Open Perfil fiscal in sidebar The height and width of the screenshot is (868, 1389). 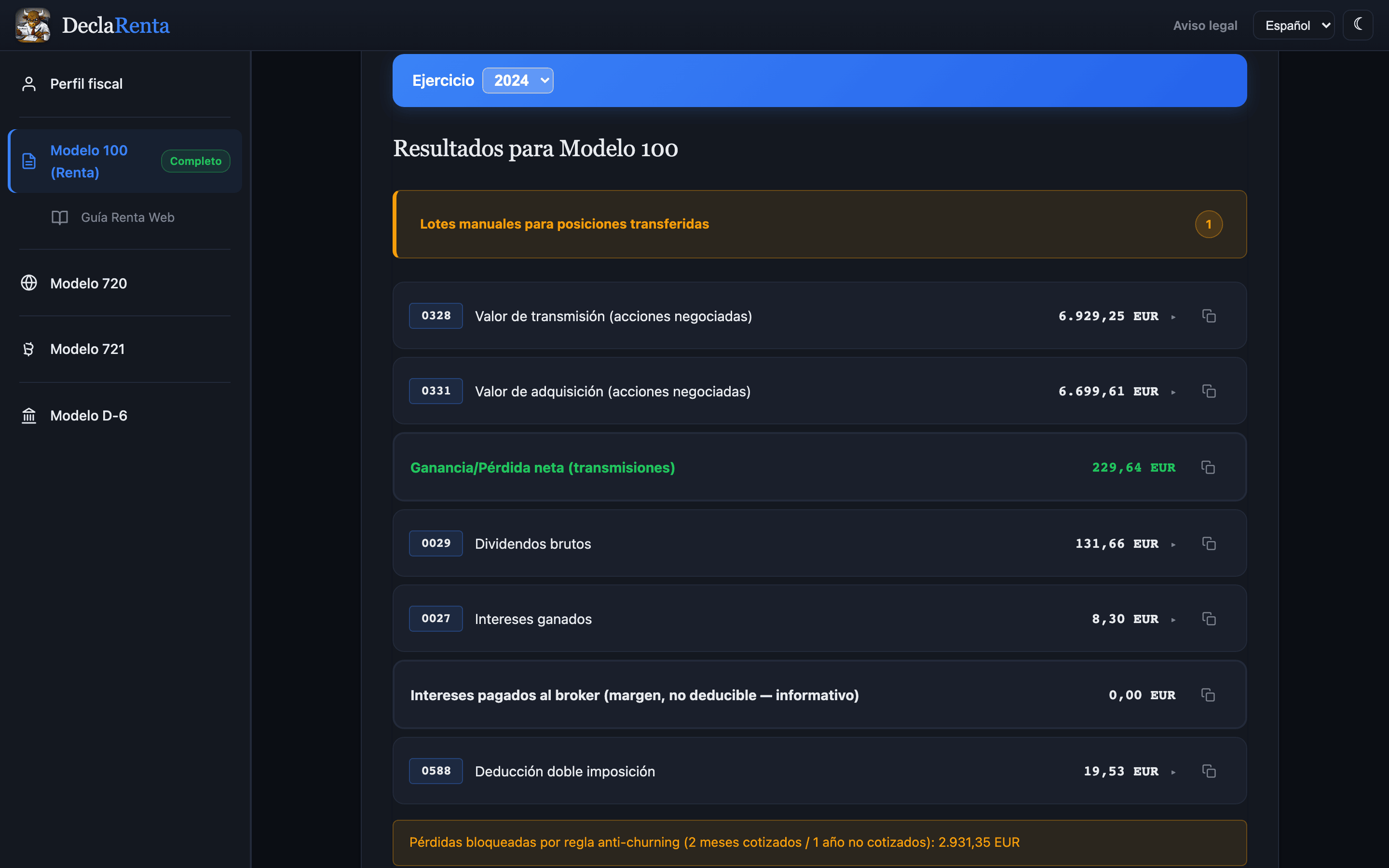pyautogui.click(x=125, y=84)
